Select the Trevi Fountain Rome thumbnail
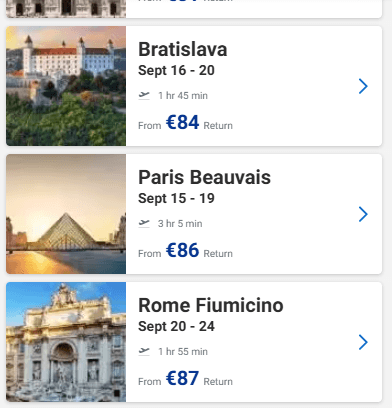Screen dimensions: 392x408 [66, 342]
